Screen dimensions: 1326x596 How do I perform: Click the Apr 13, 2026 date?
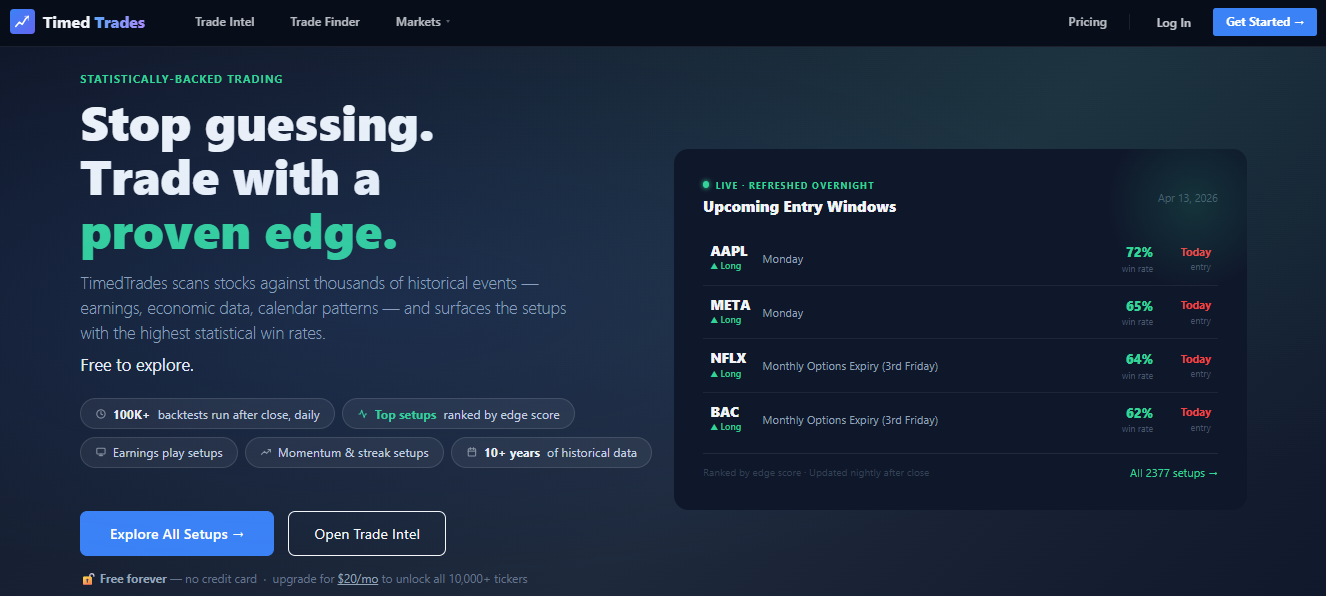(x=1188, y=198)
